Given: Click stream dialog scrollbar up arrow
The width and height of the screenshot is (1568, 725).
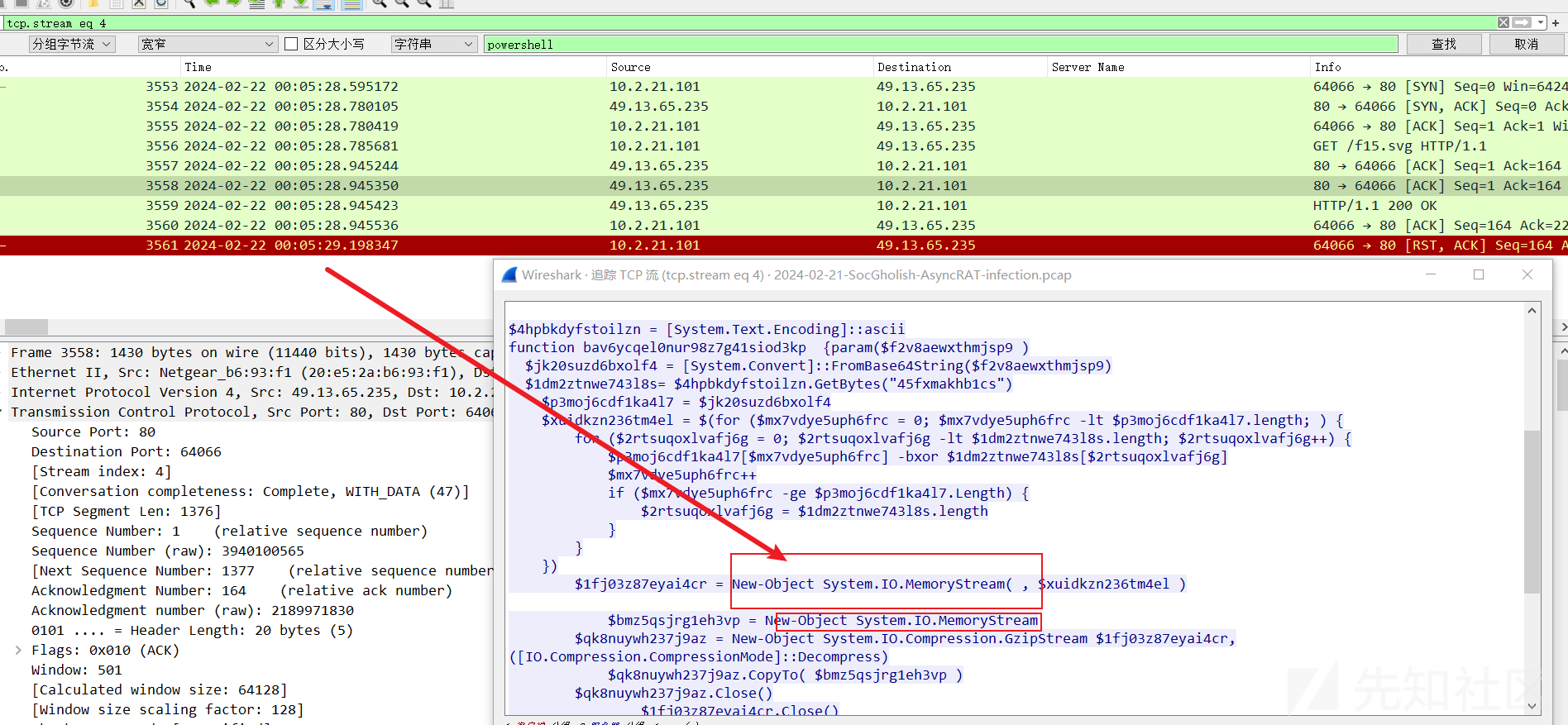Looking at the screenshot, I should pyautogui.click(x=1532, y=311).
